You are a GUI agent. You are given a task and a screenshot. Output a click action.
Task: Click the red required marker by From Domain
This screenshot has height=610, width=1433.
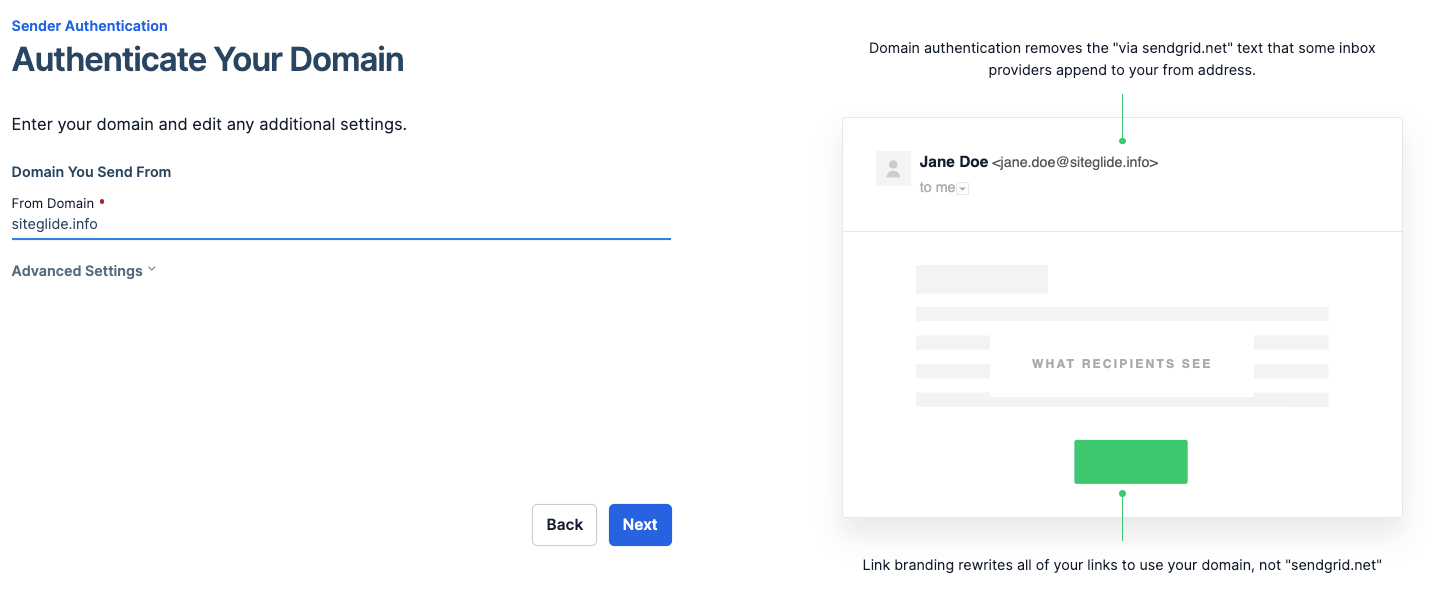102,200
